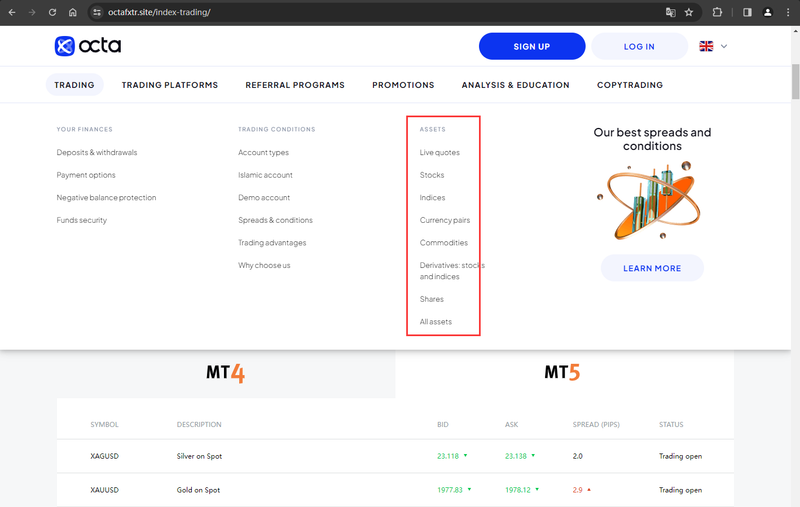Open Account types link

click(x=263, y=153)
